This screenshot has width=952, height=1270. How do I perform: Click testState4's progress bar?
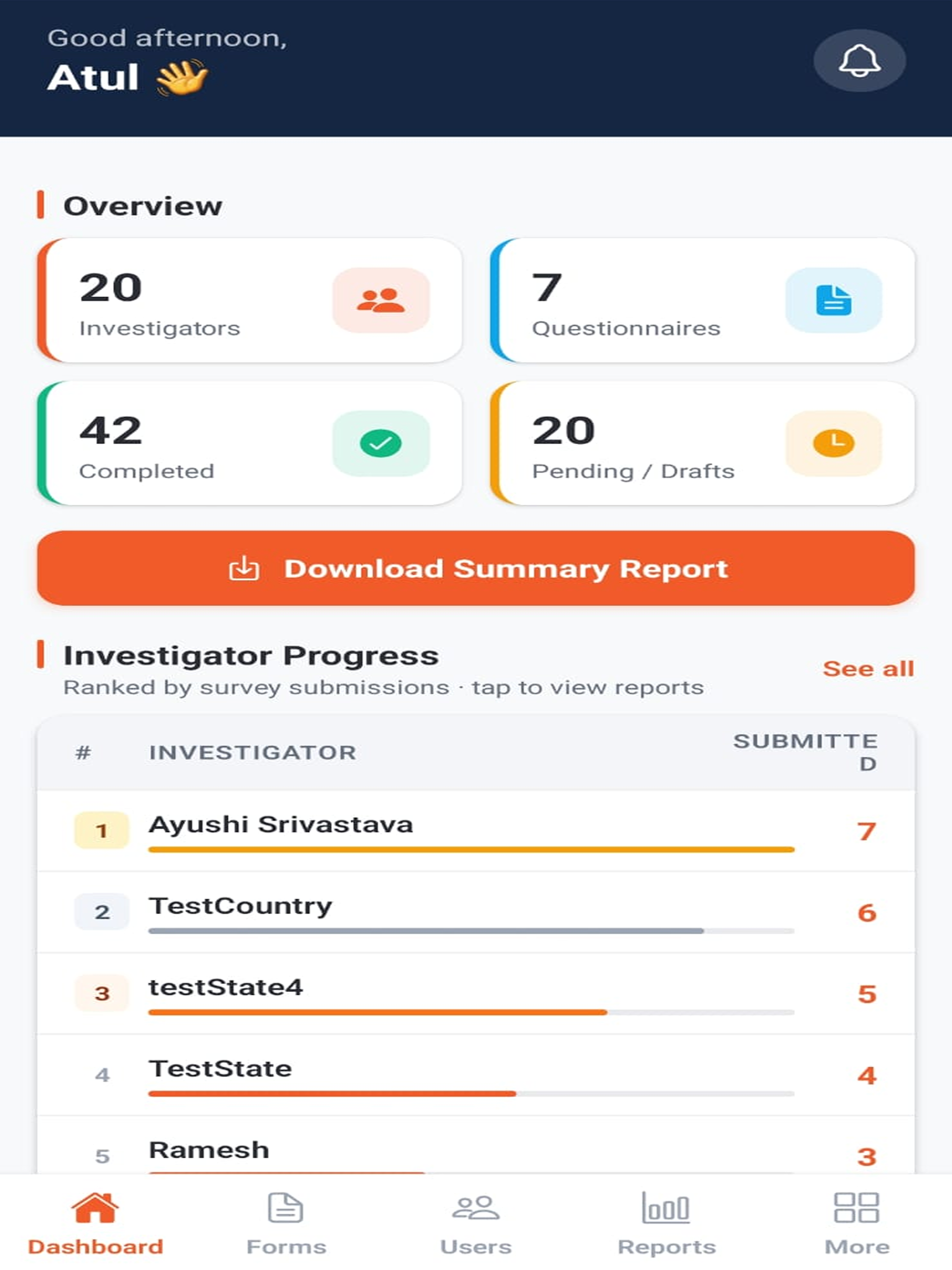coord(471,1013)
